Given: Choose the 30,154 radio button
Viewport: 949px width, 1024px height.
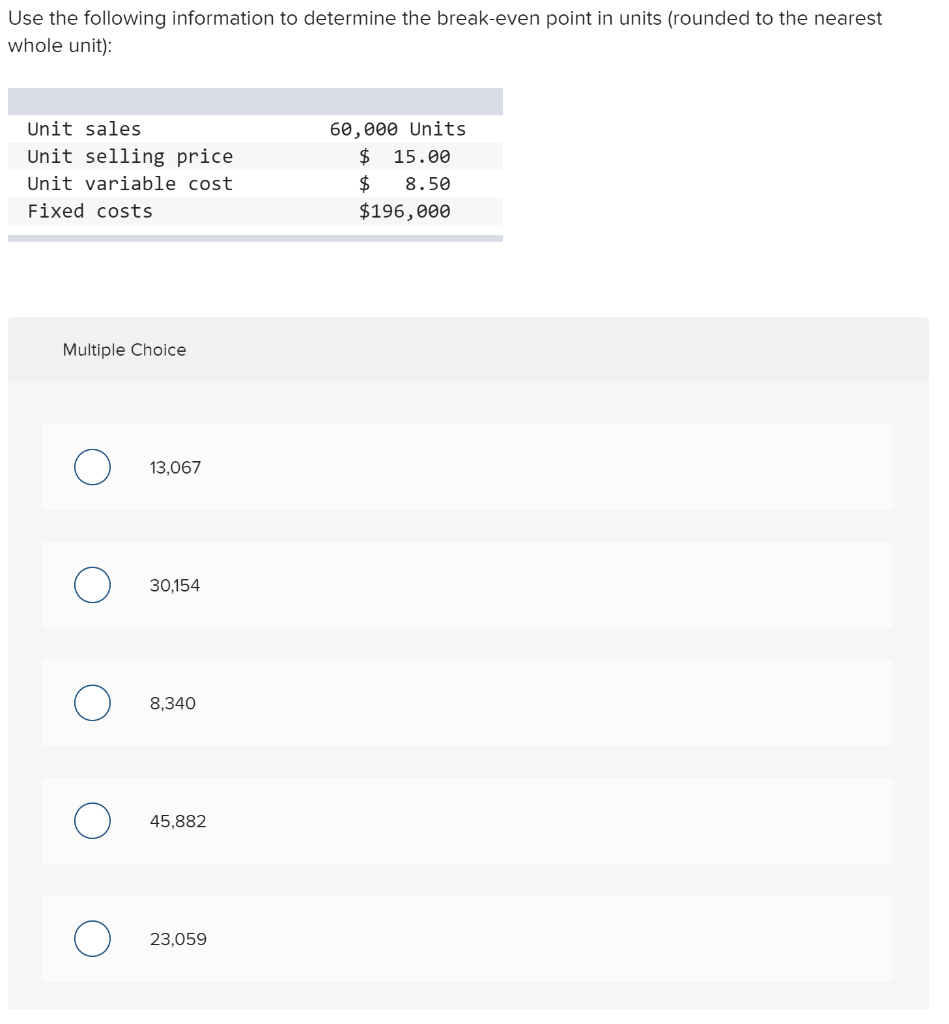Looking at the screenshot, I should coord(92,585).
